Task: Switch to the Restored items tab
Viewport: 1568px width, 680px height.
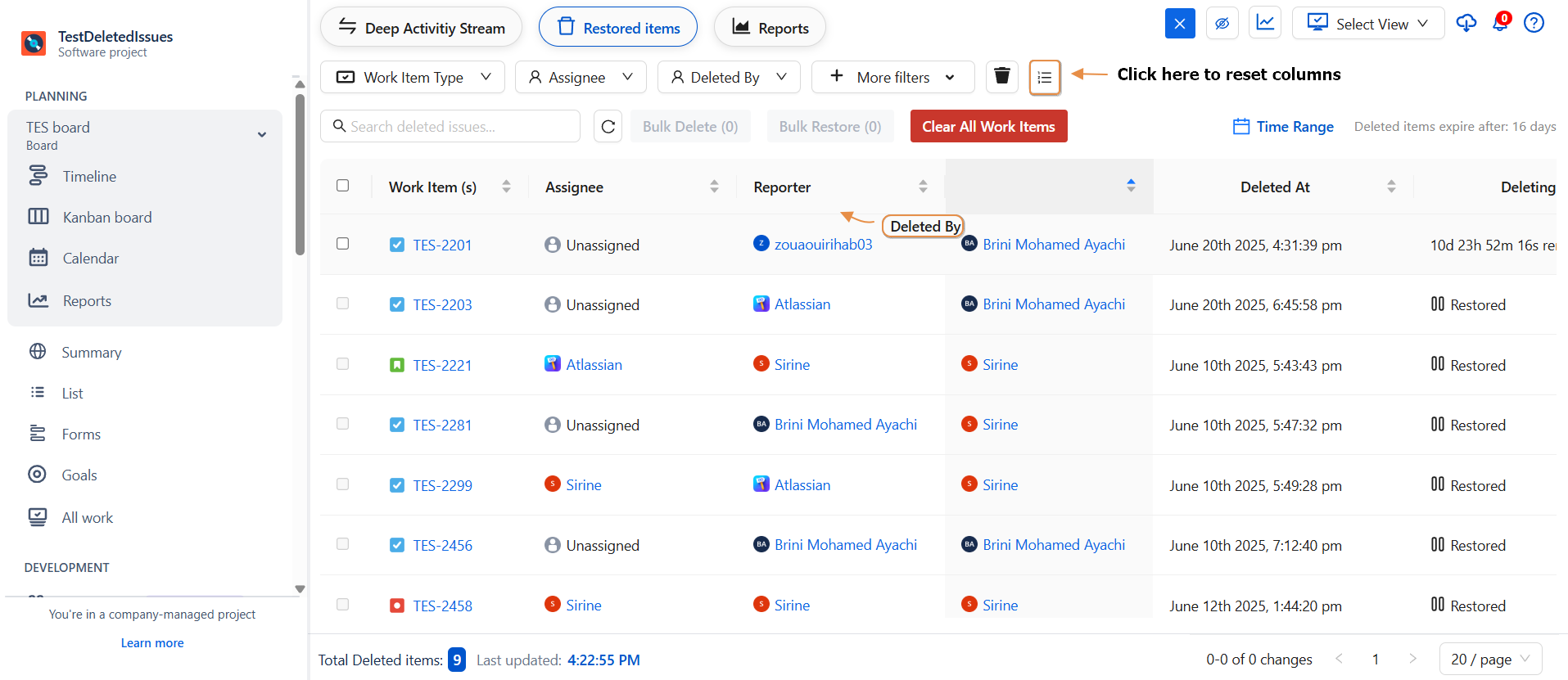Action: (618, 28)
